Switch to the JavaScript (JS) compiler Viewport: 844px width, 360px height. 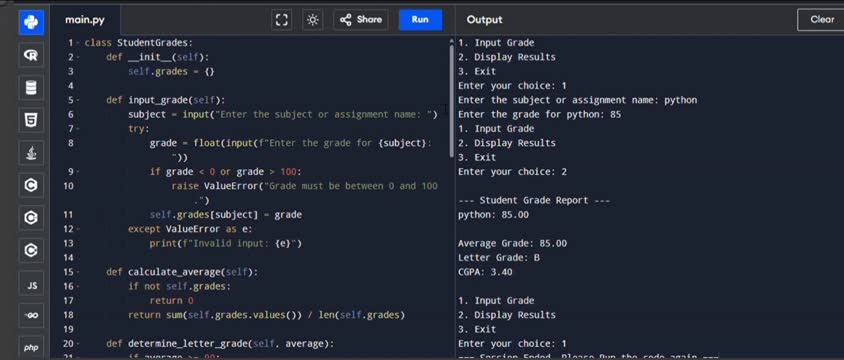(31, 284)
